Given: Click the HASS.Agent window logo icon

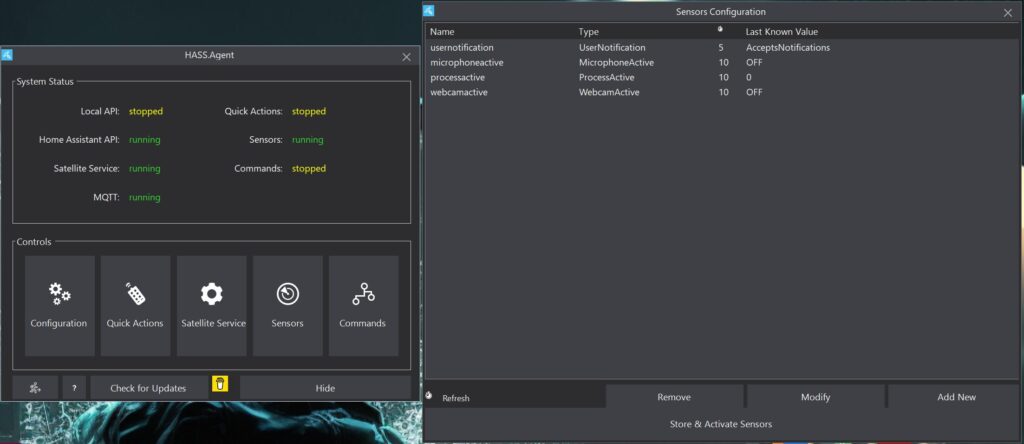Looking at the screenshot, I should 8,55.
